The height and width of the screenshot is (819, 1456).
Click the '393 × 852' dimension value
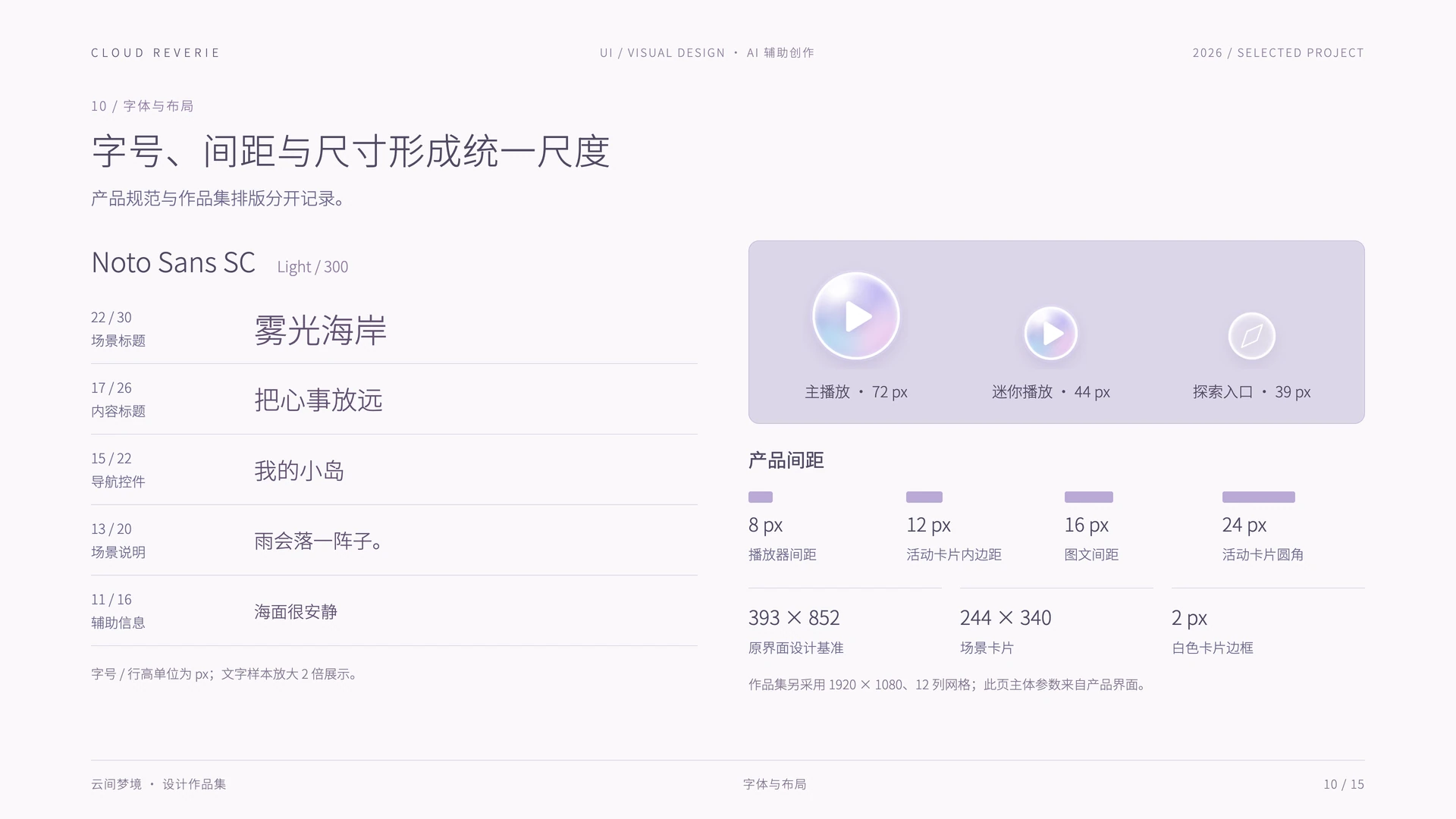point(794,618)
